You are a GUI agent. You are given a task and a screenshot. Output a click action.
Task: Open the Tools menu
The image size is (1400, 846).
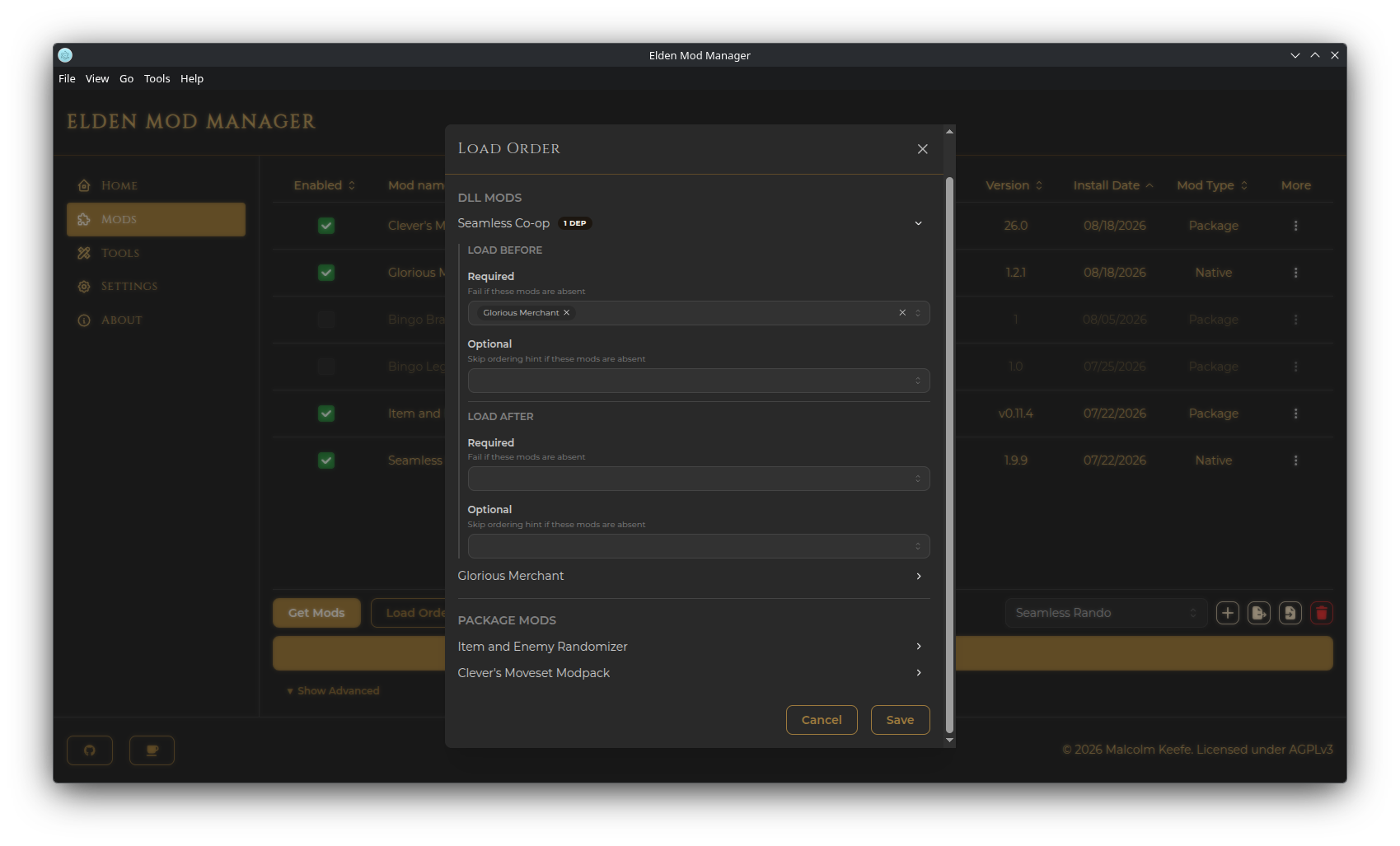coord(157,79)
